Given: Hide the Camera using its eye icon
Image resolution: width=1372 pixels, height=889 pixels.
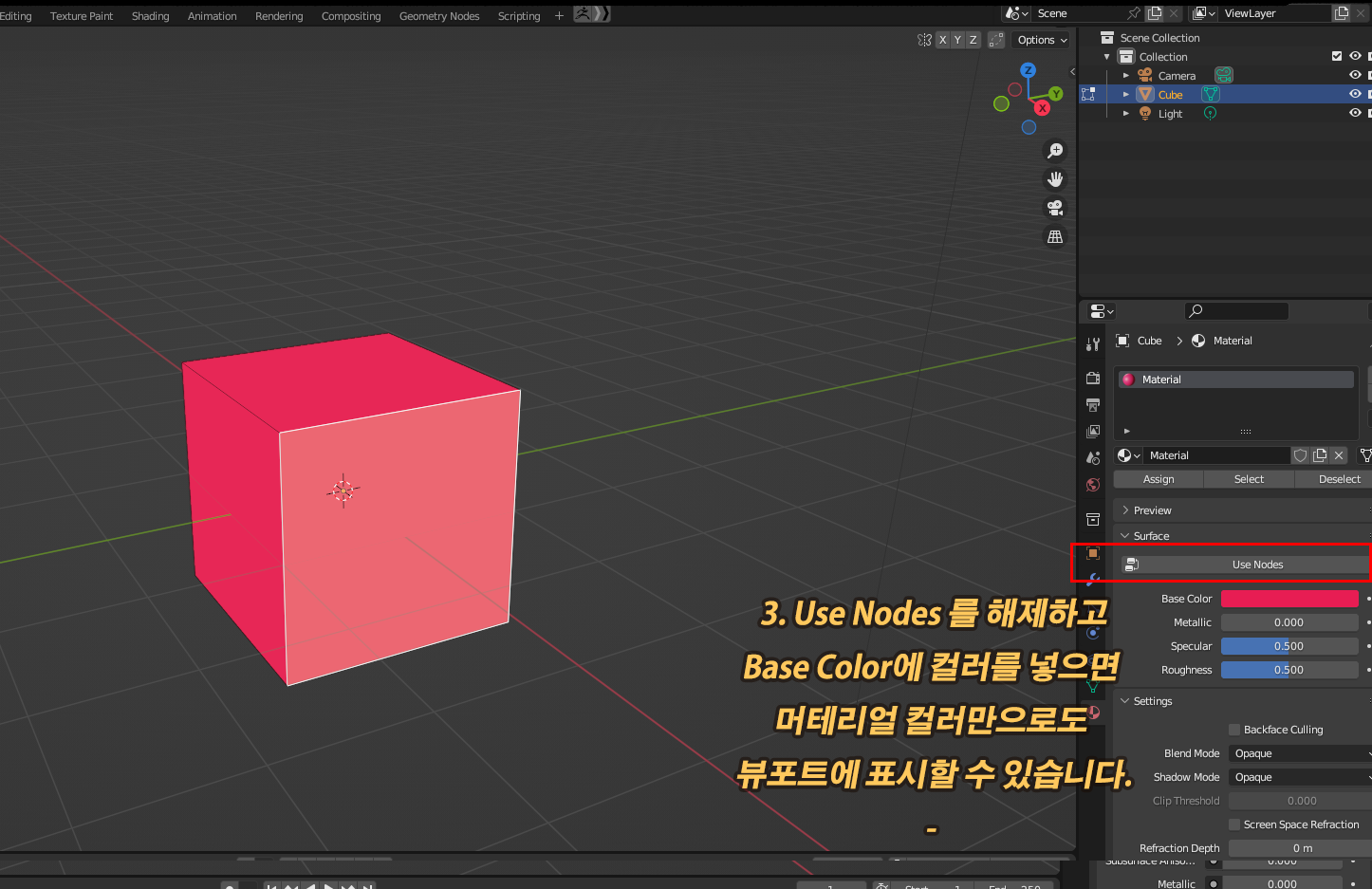Looking at the screenshot, I should [1355, 75].
